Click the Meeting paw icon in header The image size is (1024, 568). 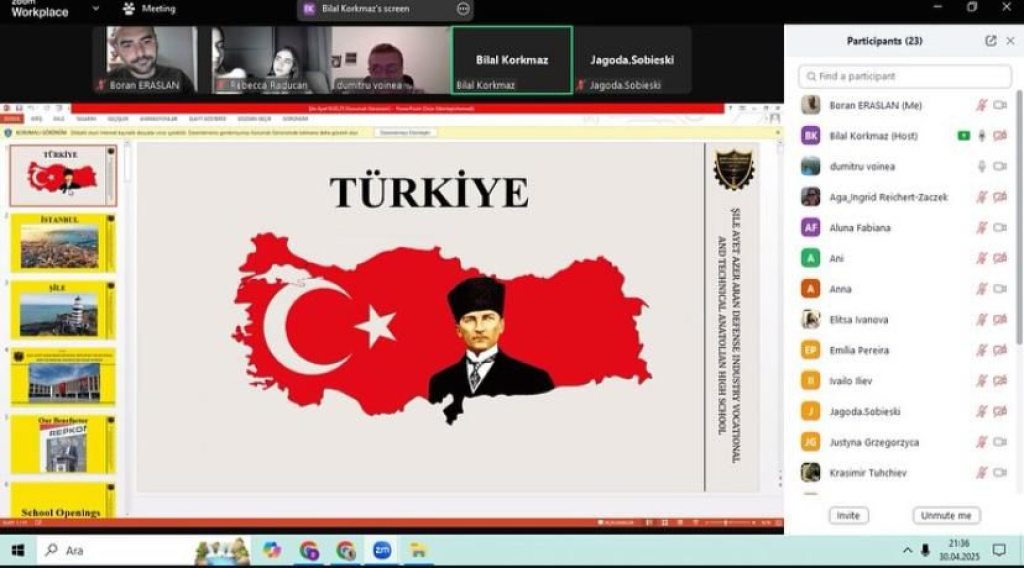pyautogui.click(x=129, y=9)
